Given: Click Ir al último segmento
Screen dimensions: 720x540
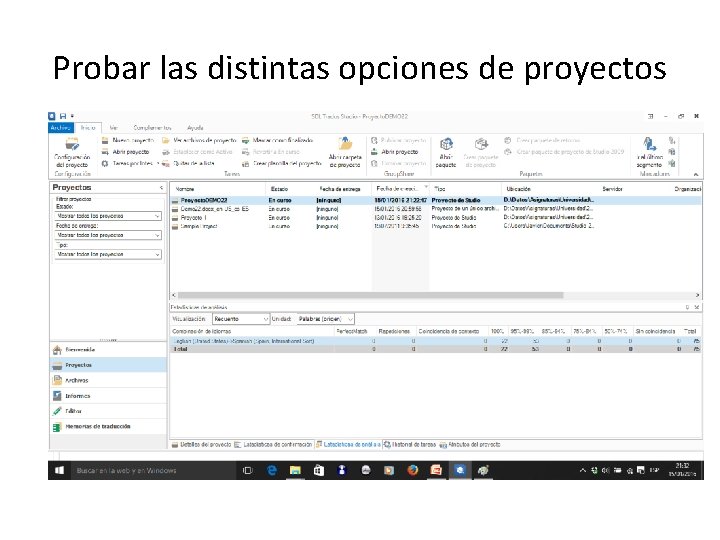Looking at the screenshot, I should coord(649,153).
